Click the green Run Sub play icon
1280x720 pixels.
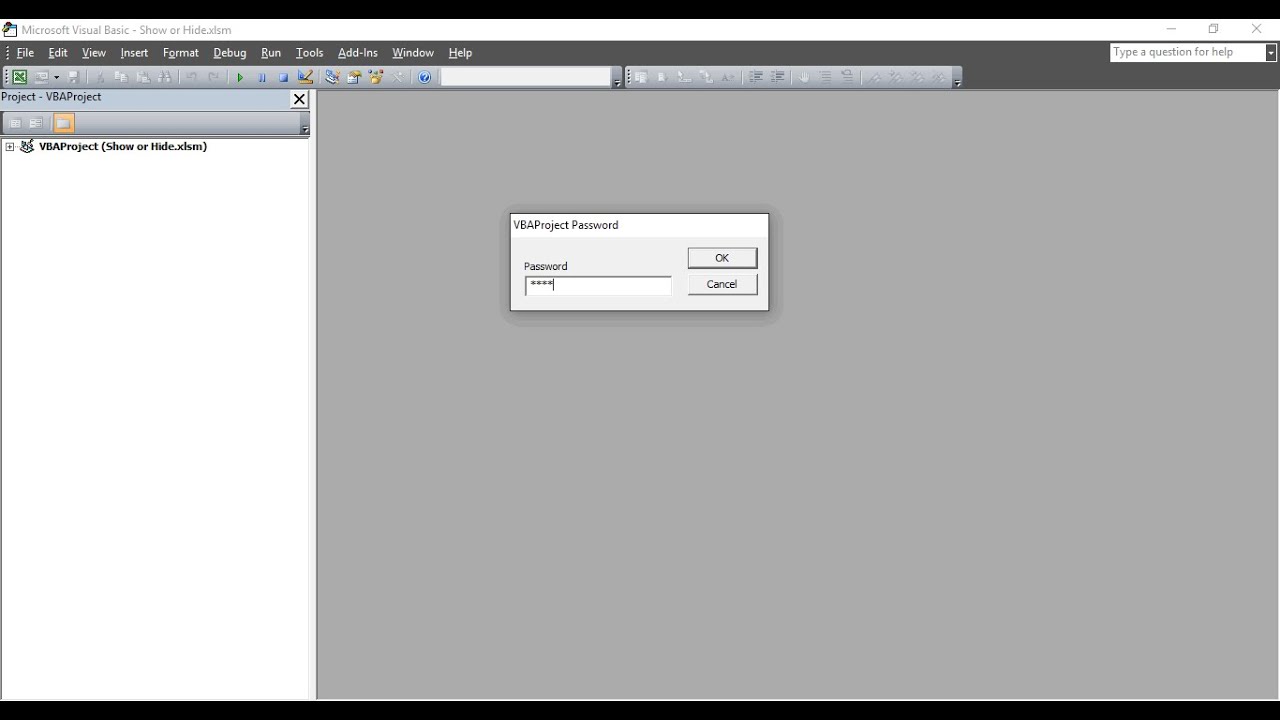pos(239,77)
